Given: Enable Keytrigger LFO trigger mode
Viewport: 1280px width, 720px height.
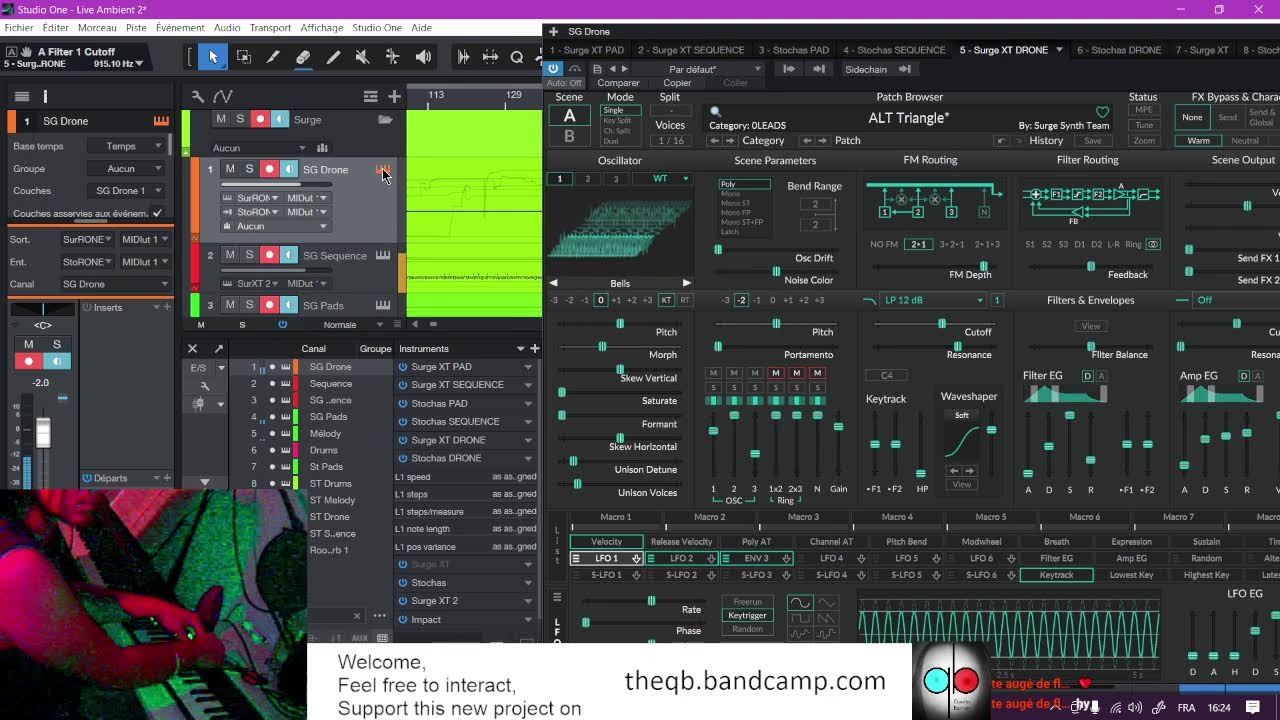Looking at the screenshot, I should (747, 615).
